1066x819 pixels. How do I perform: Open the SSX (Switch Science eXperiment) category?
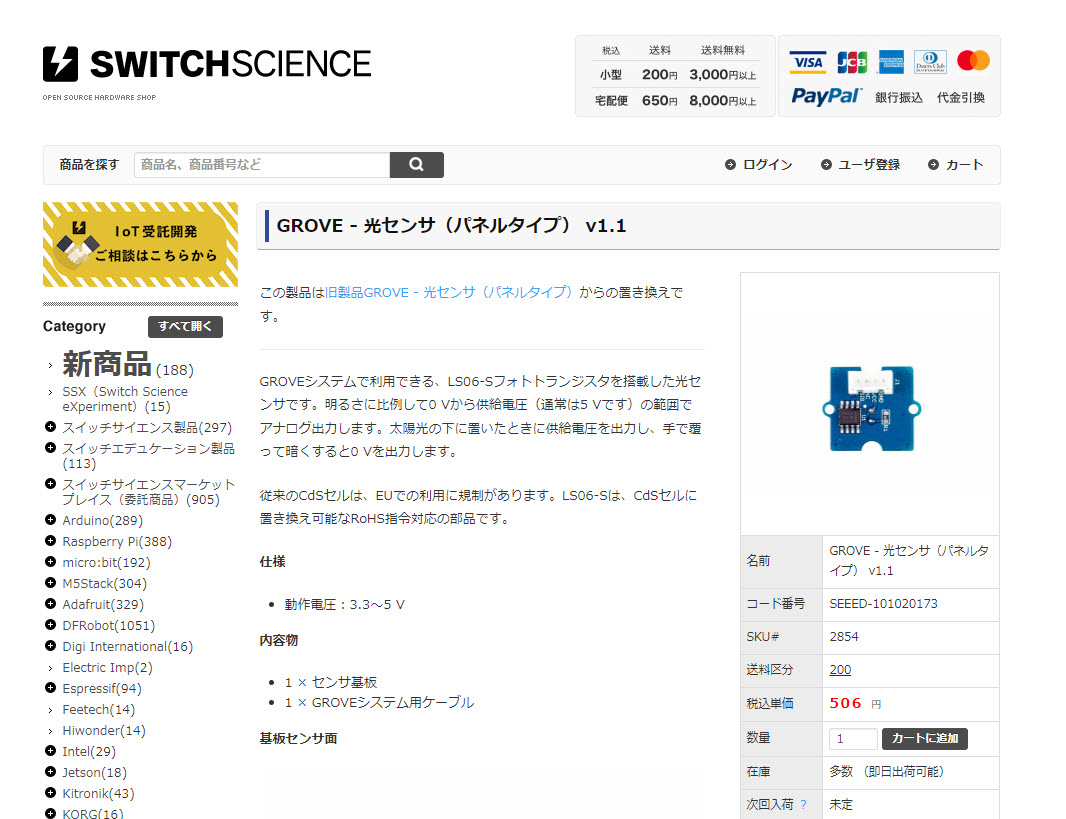[125, 399]
